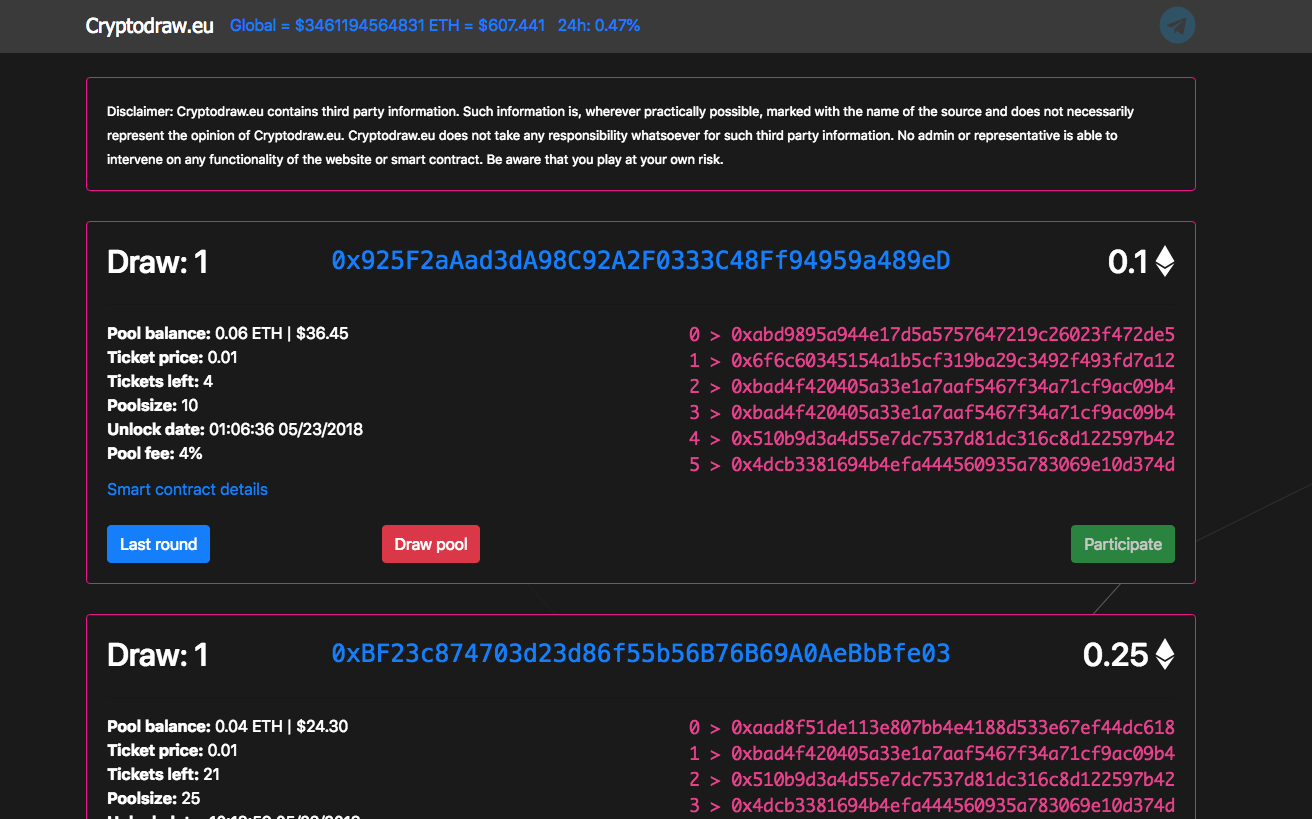The image size is (1312, 819).
Task: Click the Draw: 1 heading of the 0.1 pool
Action: pyautogui.click(x=158, y=262)
